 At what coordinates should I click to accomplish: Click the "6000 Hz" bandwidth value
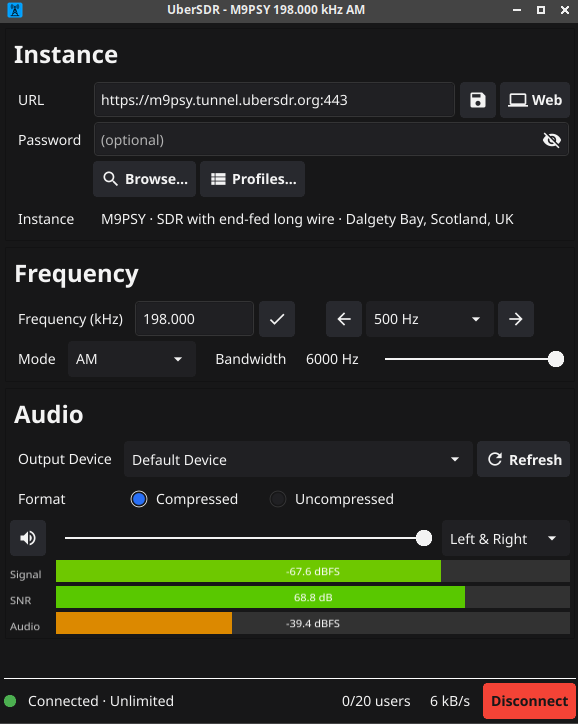[x=332, y=359]
